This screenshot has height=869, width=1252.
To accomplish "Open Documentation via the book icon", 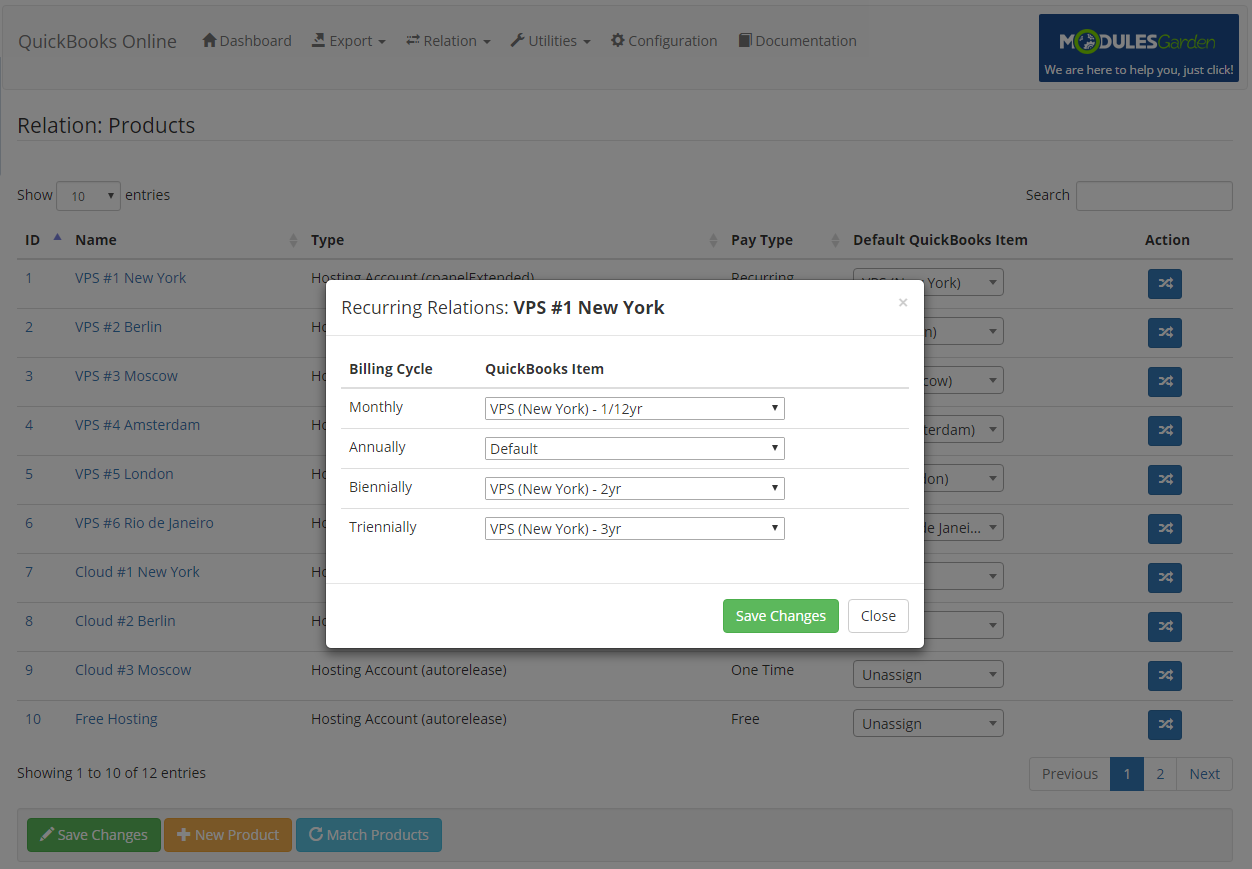I will pyautogui.click(x=743, y=40).
